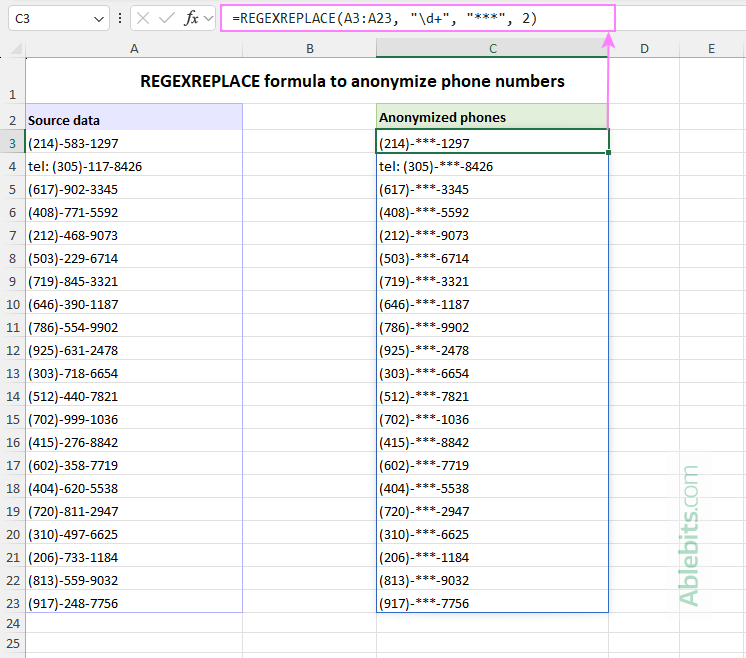The height and width of the screenshot is (658, 746).
Task: Select cell with (925)-***-2478
Action: (x=492, y=348)
